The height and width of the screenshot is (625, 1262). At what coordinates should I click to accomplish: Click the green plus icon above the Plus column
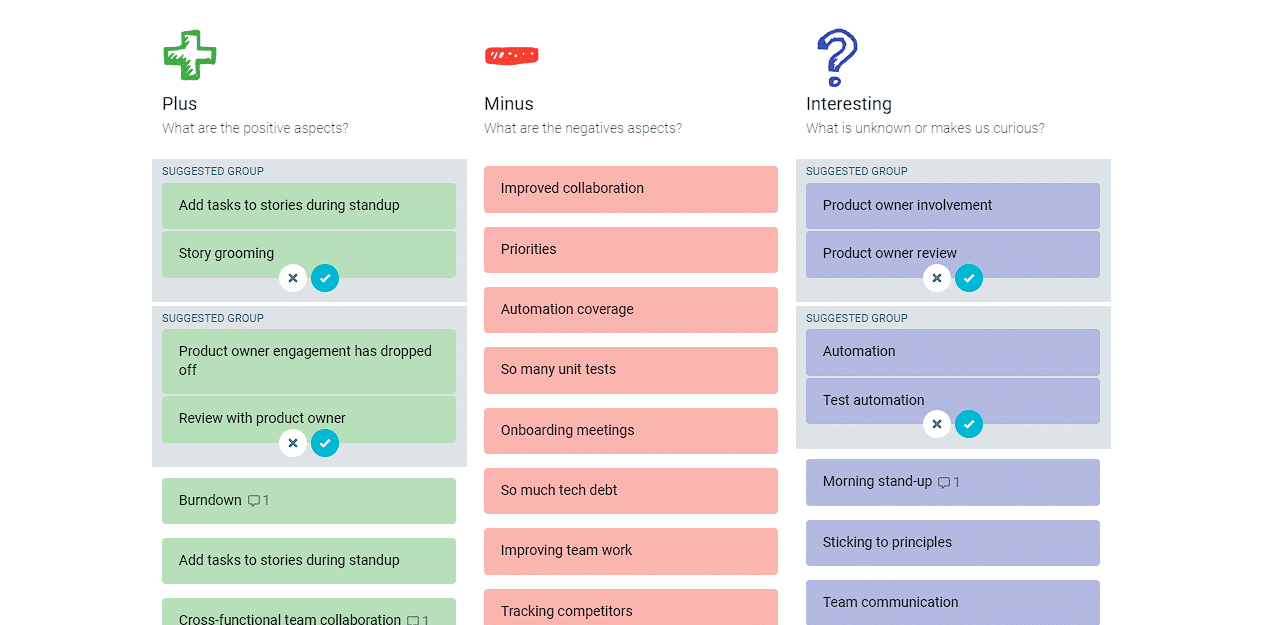189,54
